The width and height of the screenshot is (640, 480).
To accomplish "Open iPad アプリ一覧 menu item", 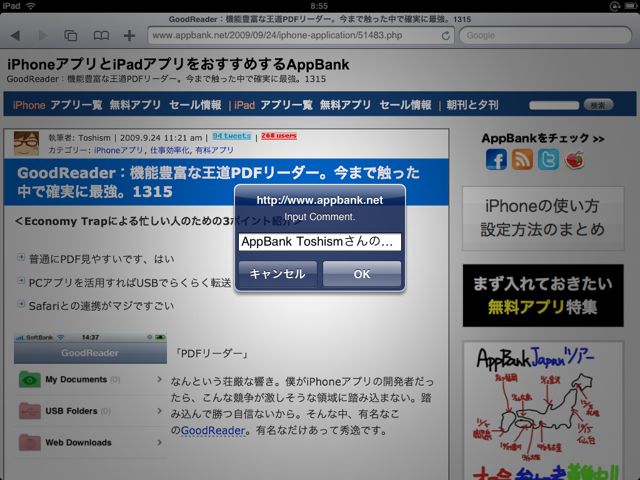I will click(286, 105).
